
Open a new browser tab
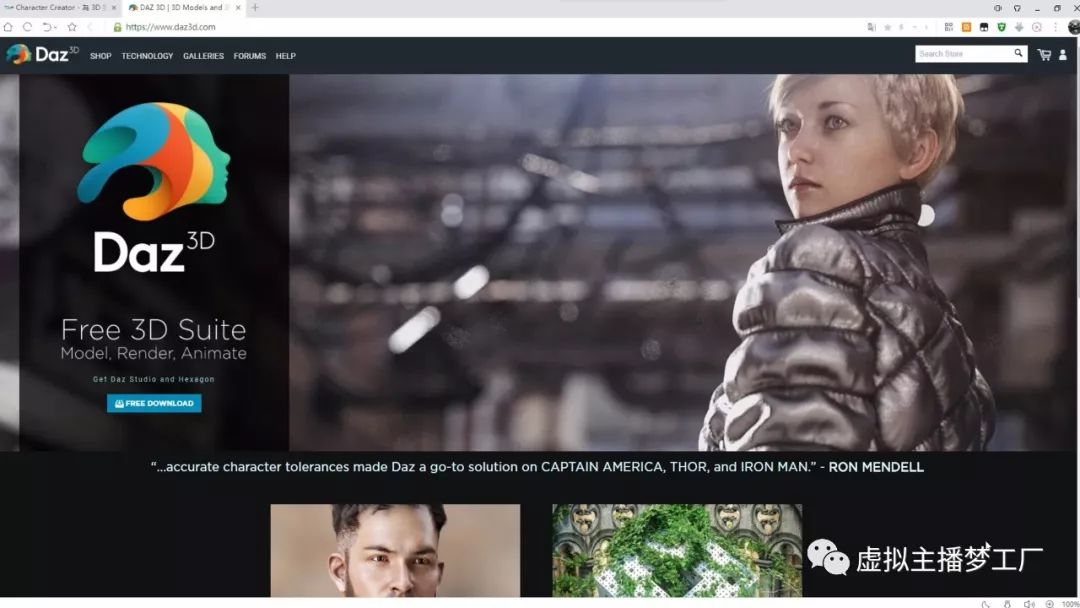(255, 8)
